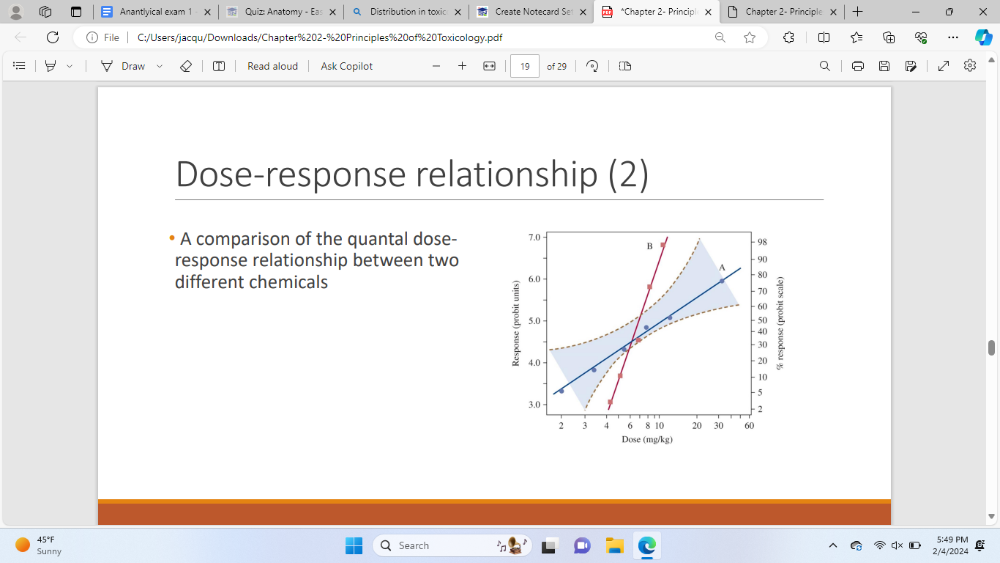Click the Print PDF icon

858,66
